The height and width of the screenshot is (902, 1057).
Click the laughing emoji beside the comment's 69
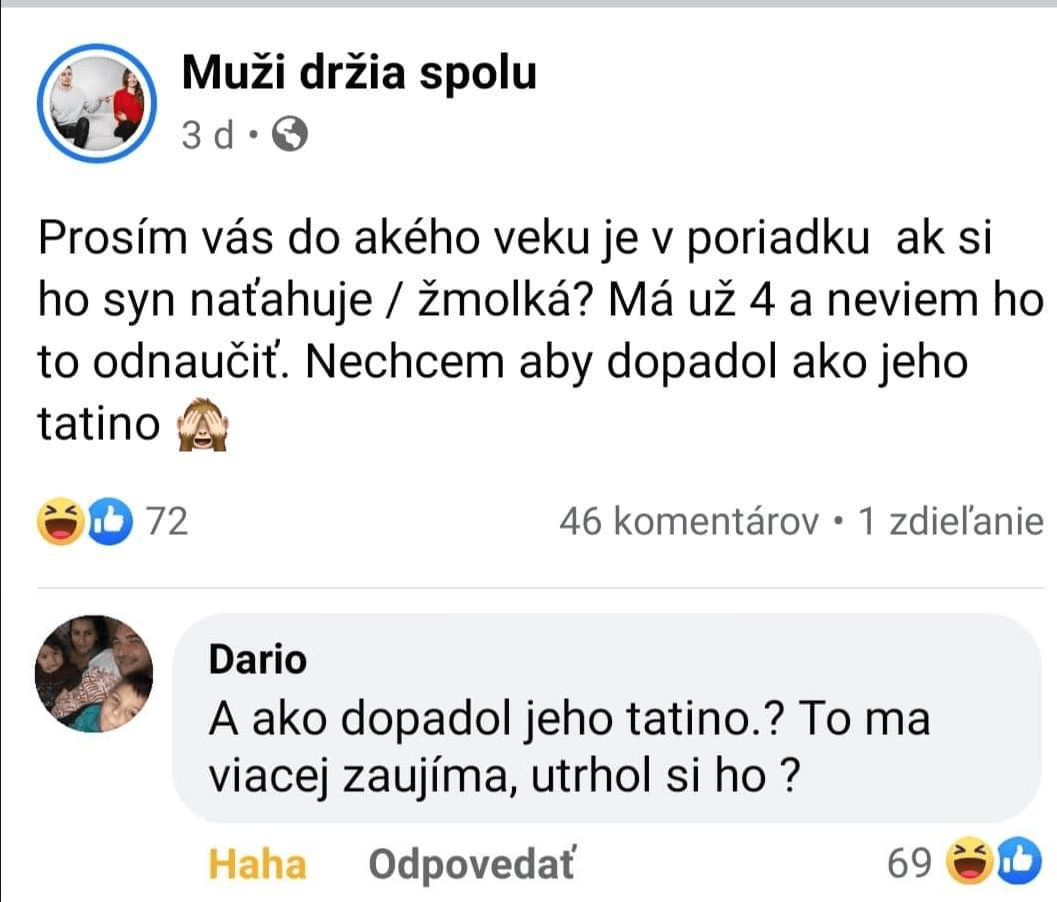(967, 861)
